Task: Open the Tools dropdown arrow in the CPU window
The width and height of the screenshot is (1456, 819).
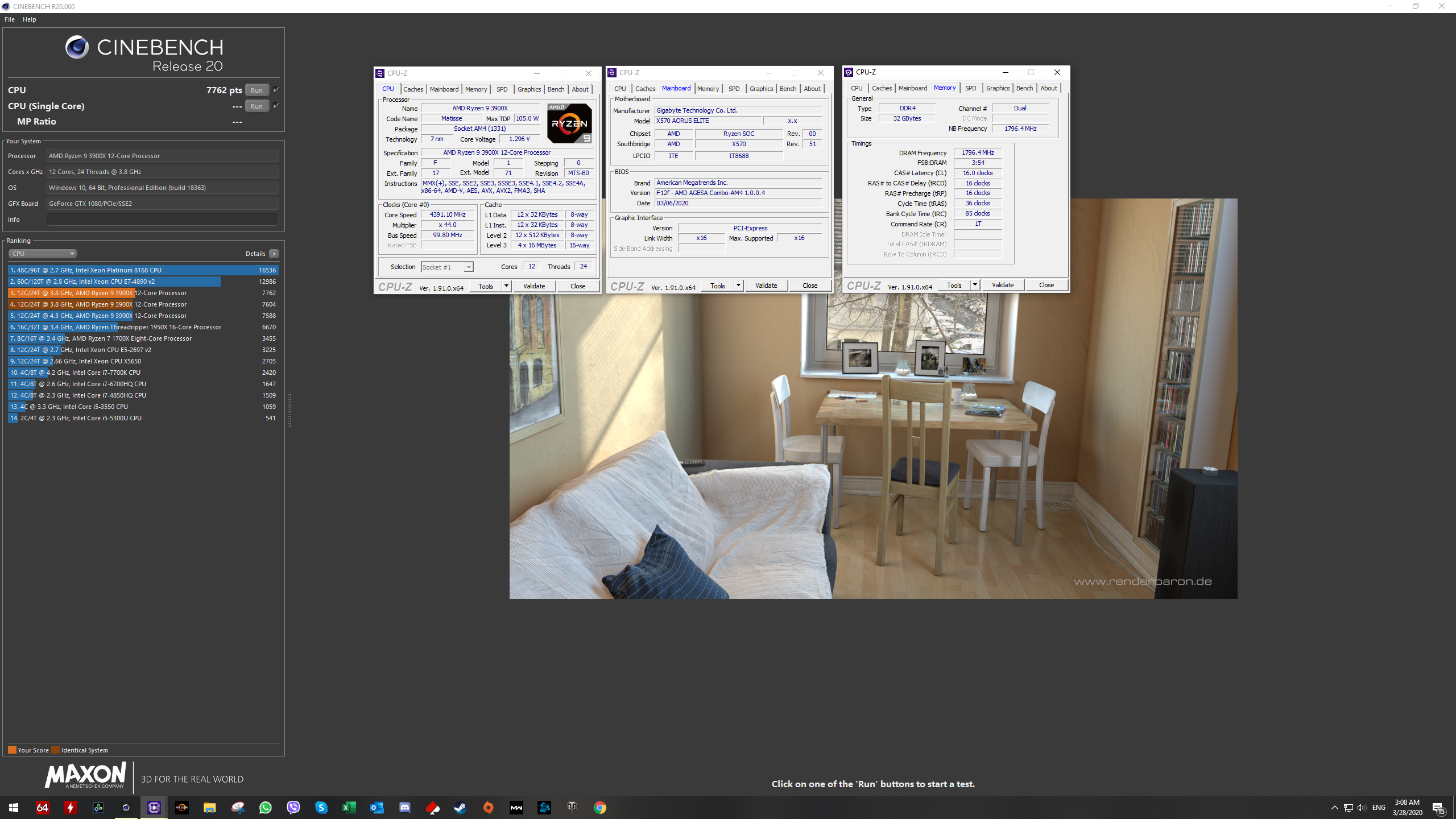Action: pos(506,286)
